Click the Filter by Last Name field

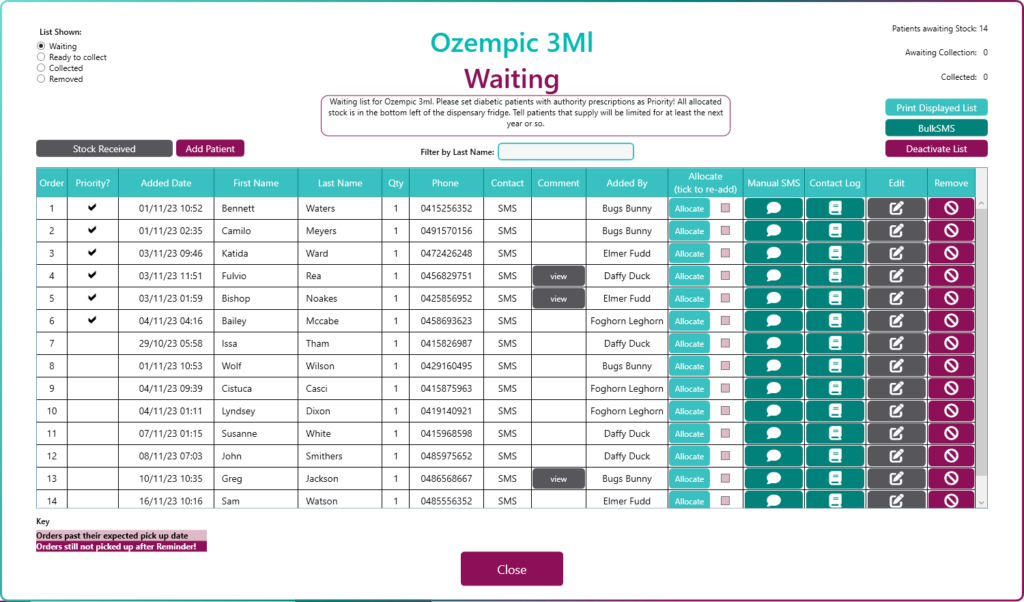[566, 152]
